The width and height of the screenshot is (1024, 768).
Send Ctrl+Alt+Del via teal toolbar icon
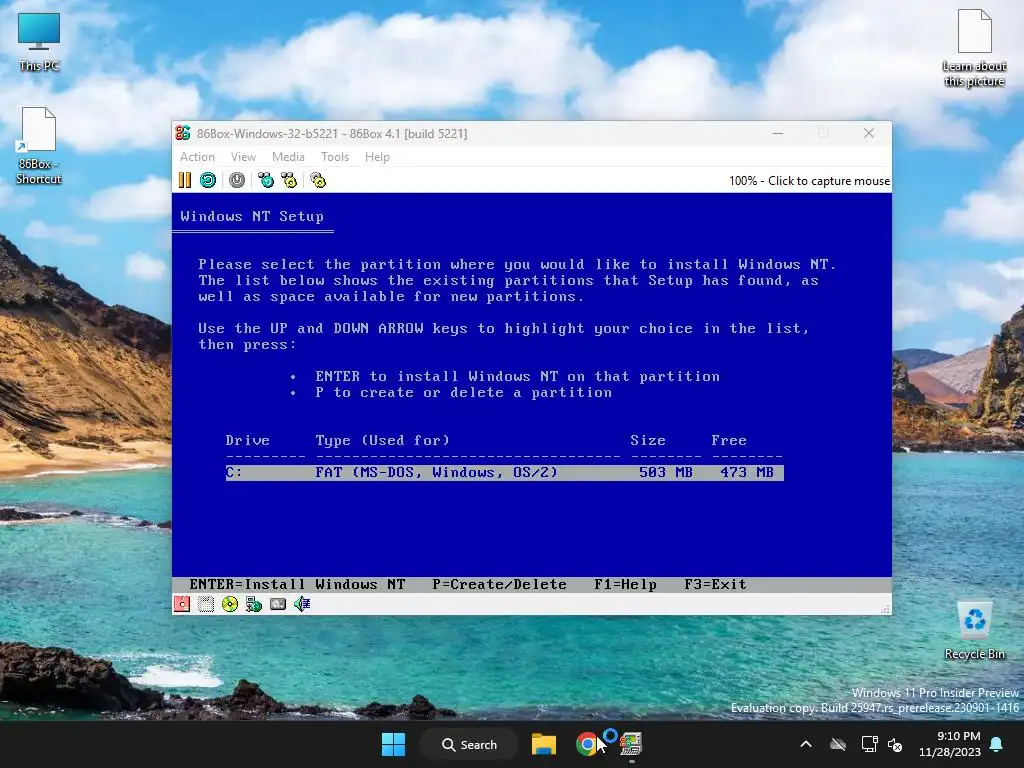click(x=266, y=180)
